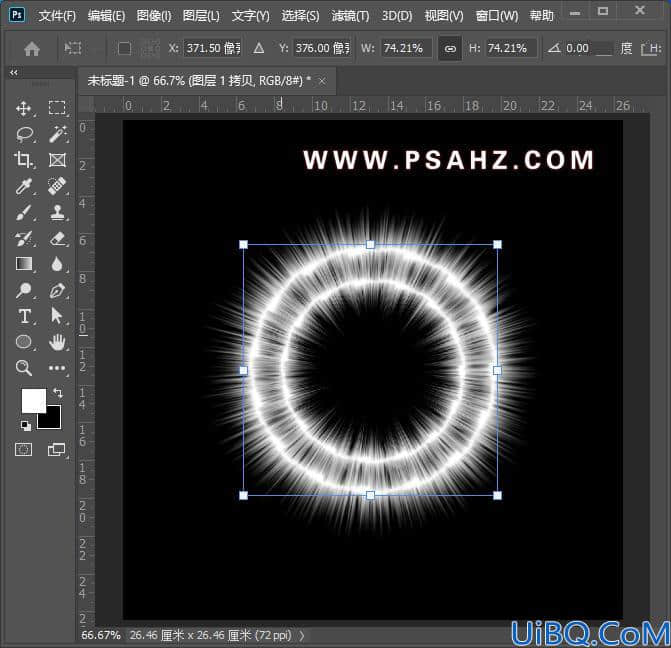Screen dimensions: 671x648
Task: Select the Clone Stamp tool
Action: 57,212
